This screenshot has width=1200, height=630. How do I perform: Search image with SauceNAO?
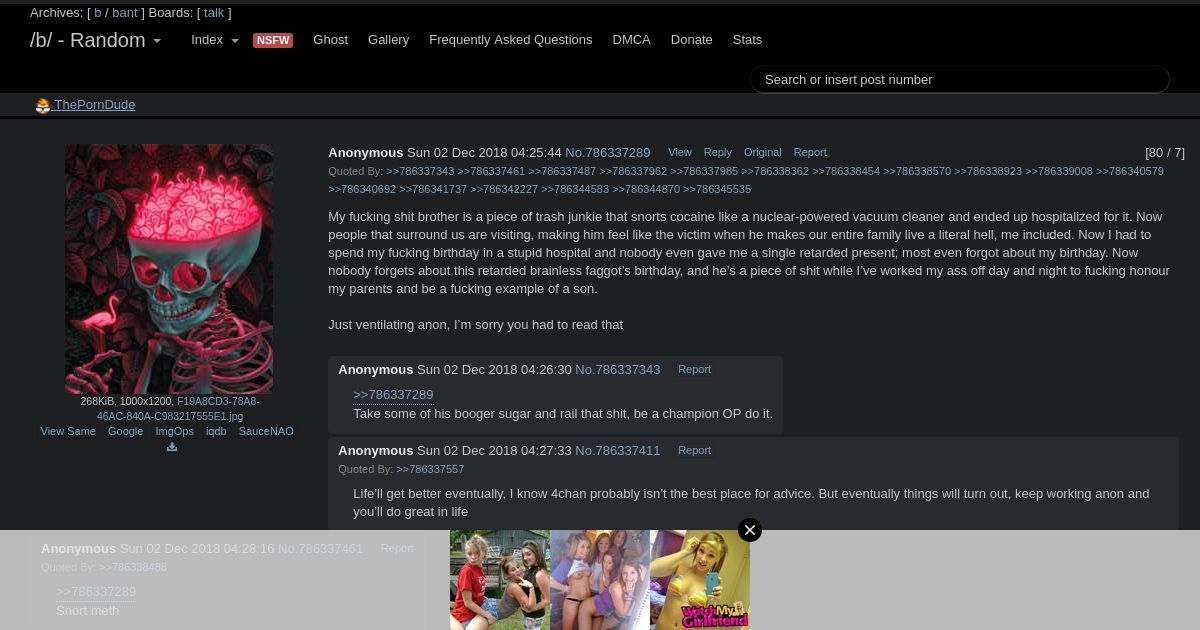[266, 432]
